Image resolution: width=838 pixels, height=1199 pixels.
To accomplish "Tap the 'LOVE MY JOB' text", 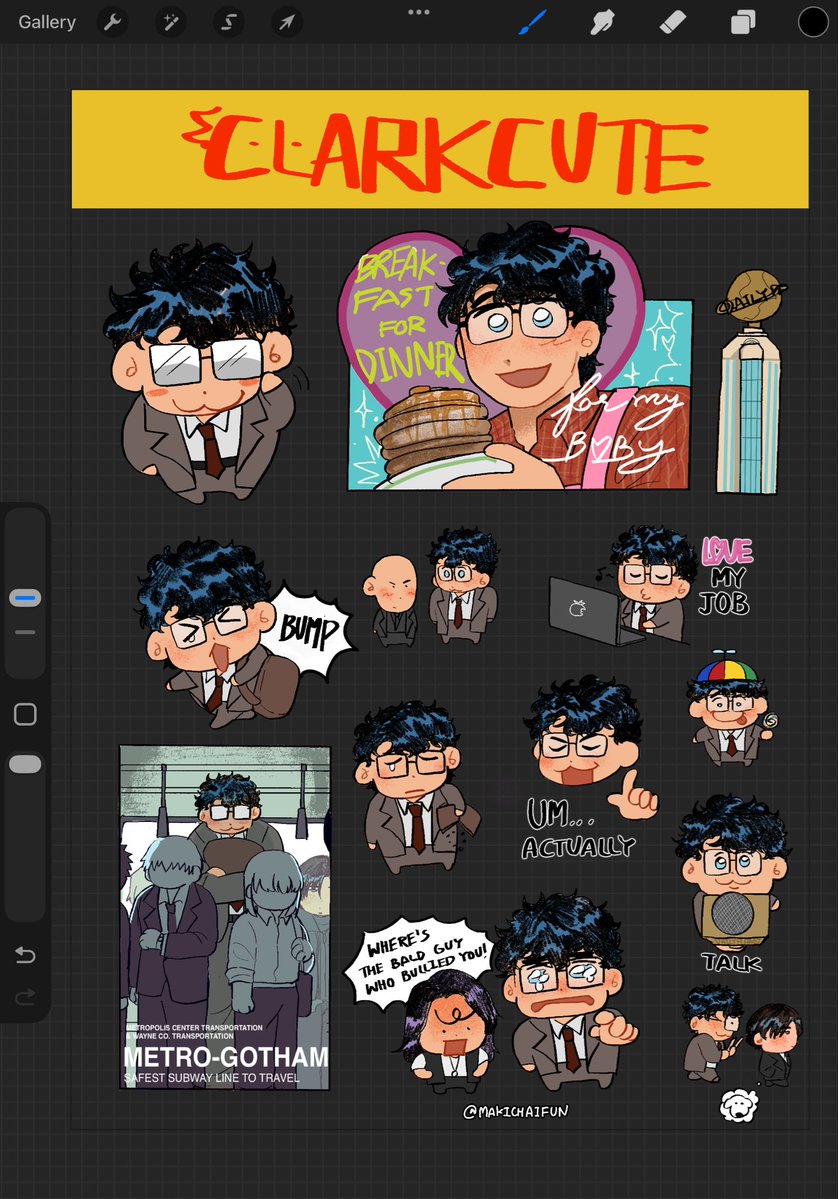I will [x=726, y=577].
